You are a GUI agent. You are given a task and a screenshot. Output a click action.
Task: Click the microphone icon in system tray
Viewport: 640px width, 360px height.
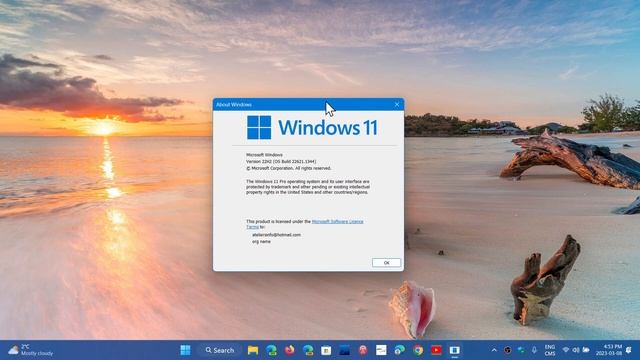534,350
